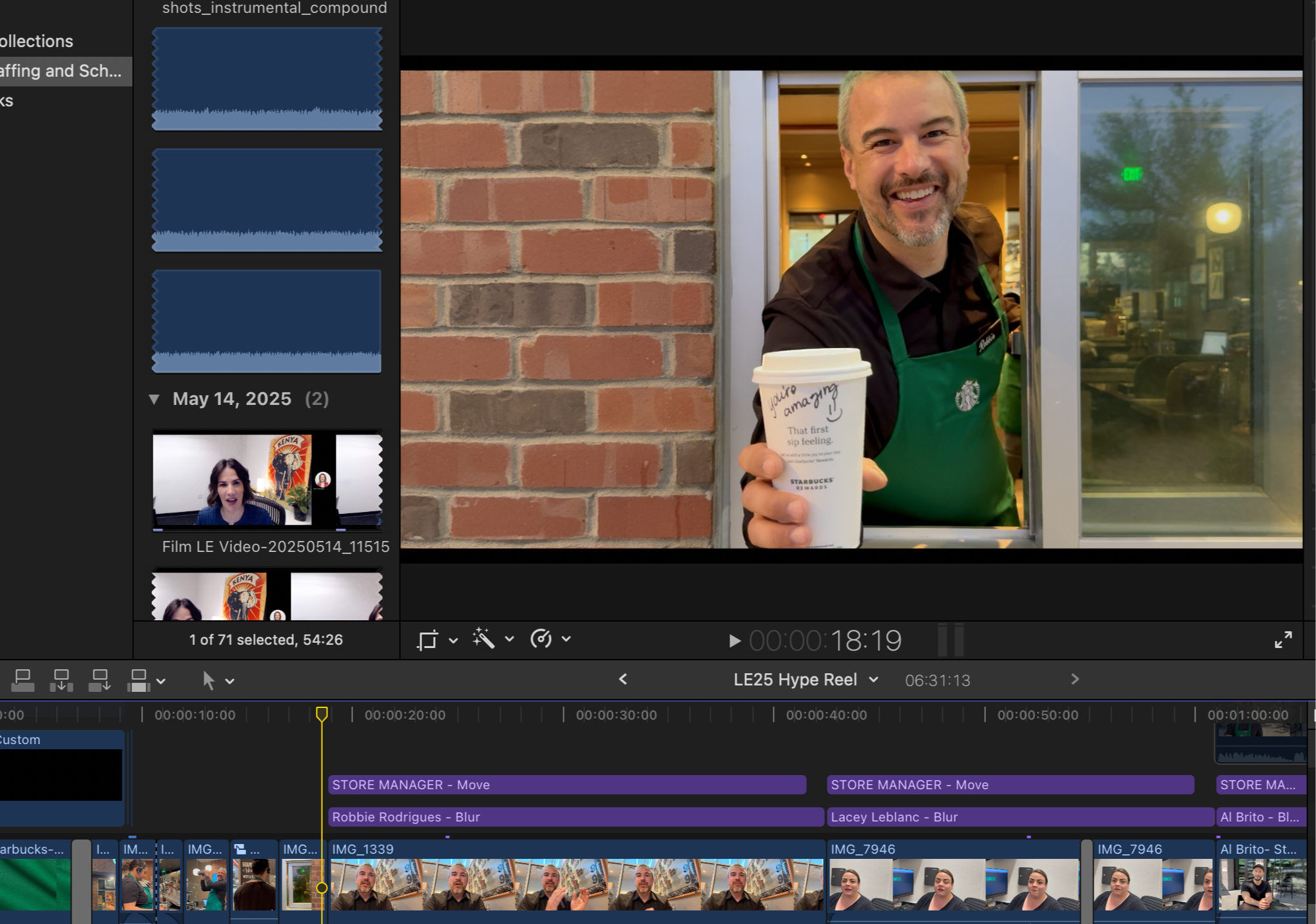The height and width of the screenshot is (924, 1316).
Task: Select the Robbie Rodrigues - Blur title clip
Action: tap(576, 817)
